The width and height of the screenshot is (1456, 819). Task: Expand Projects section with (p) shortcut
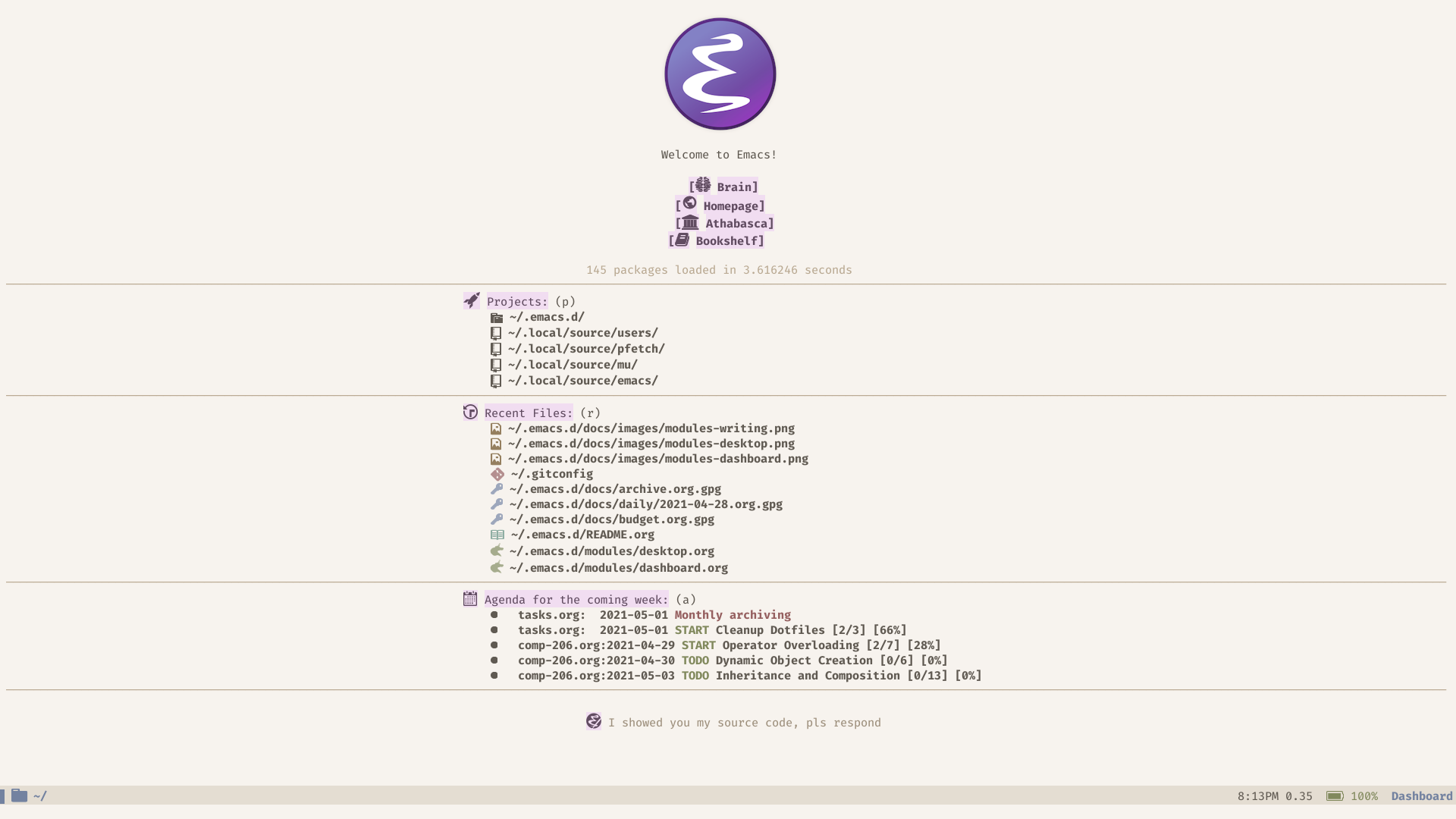click(516, 301)
